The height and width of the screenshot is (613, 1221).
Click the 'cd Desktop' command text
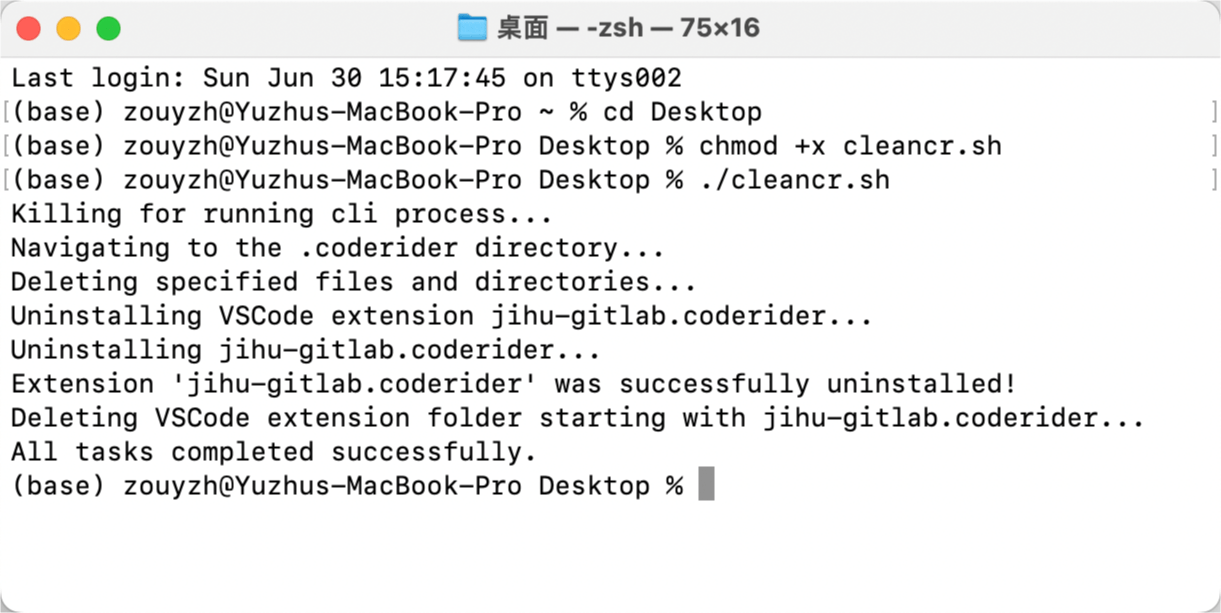tap(682, 112)
